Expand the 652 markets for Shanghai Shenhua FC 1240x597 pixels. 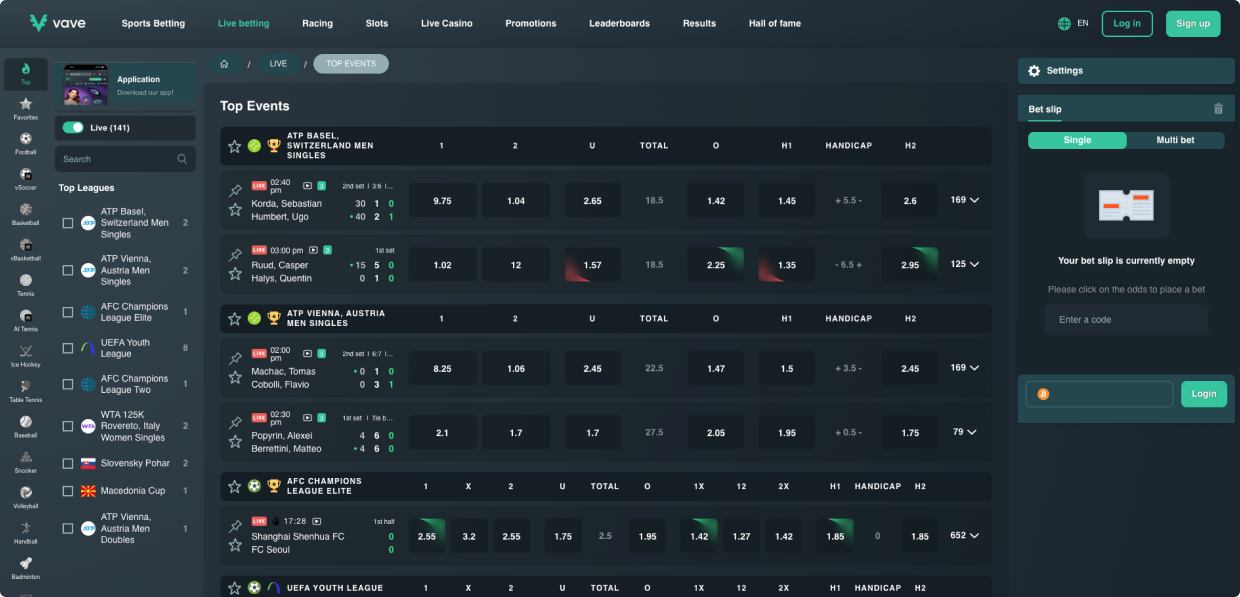[962, 535]
